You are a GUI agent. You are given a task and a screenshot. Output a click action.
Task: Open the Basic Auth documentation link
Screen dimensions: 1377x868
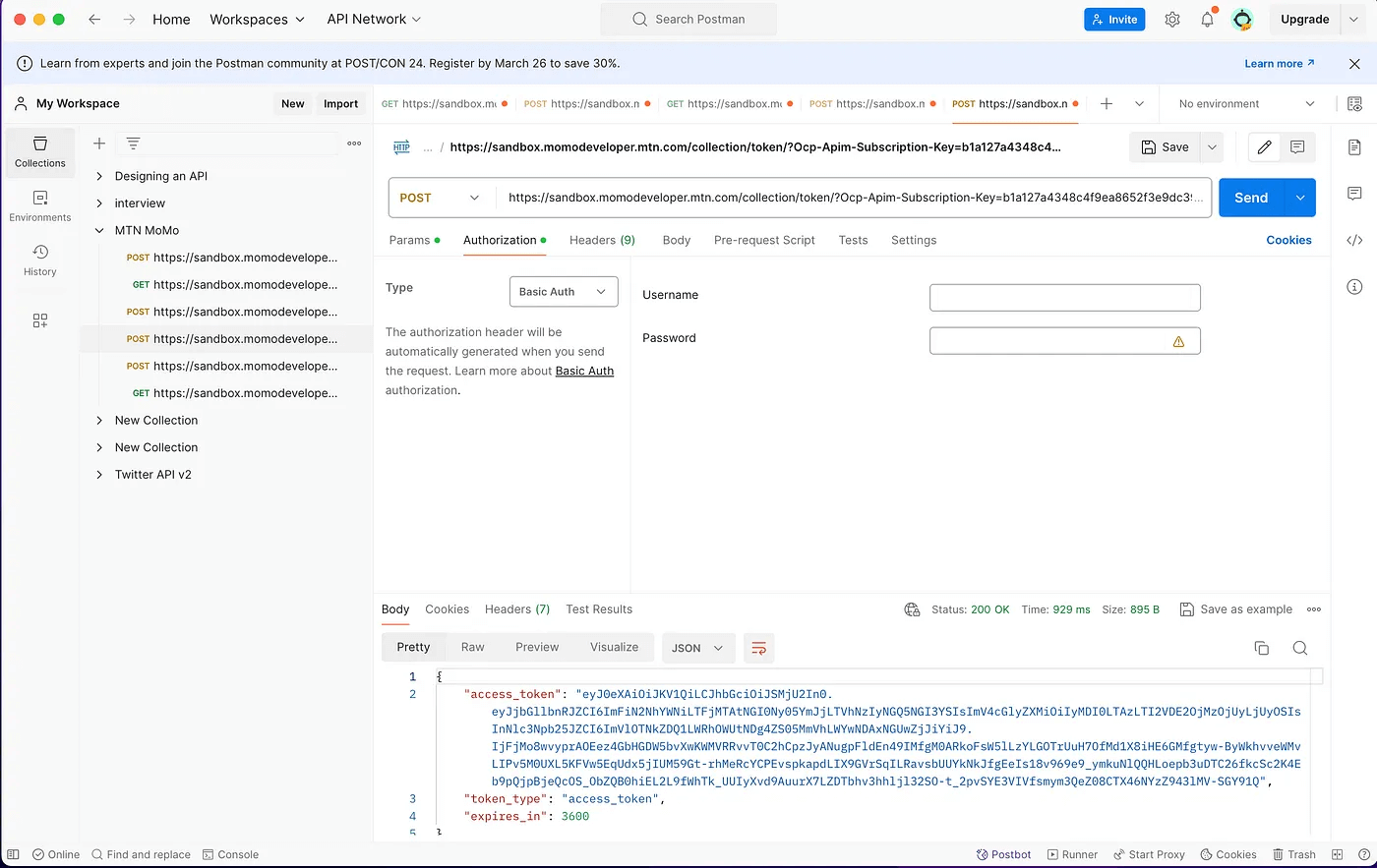584,371
